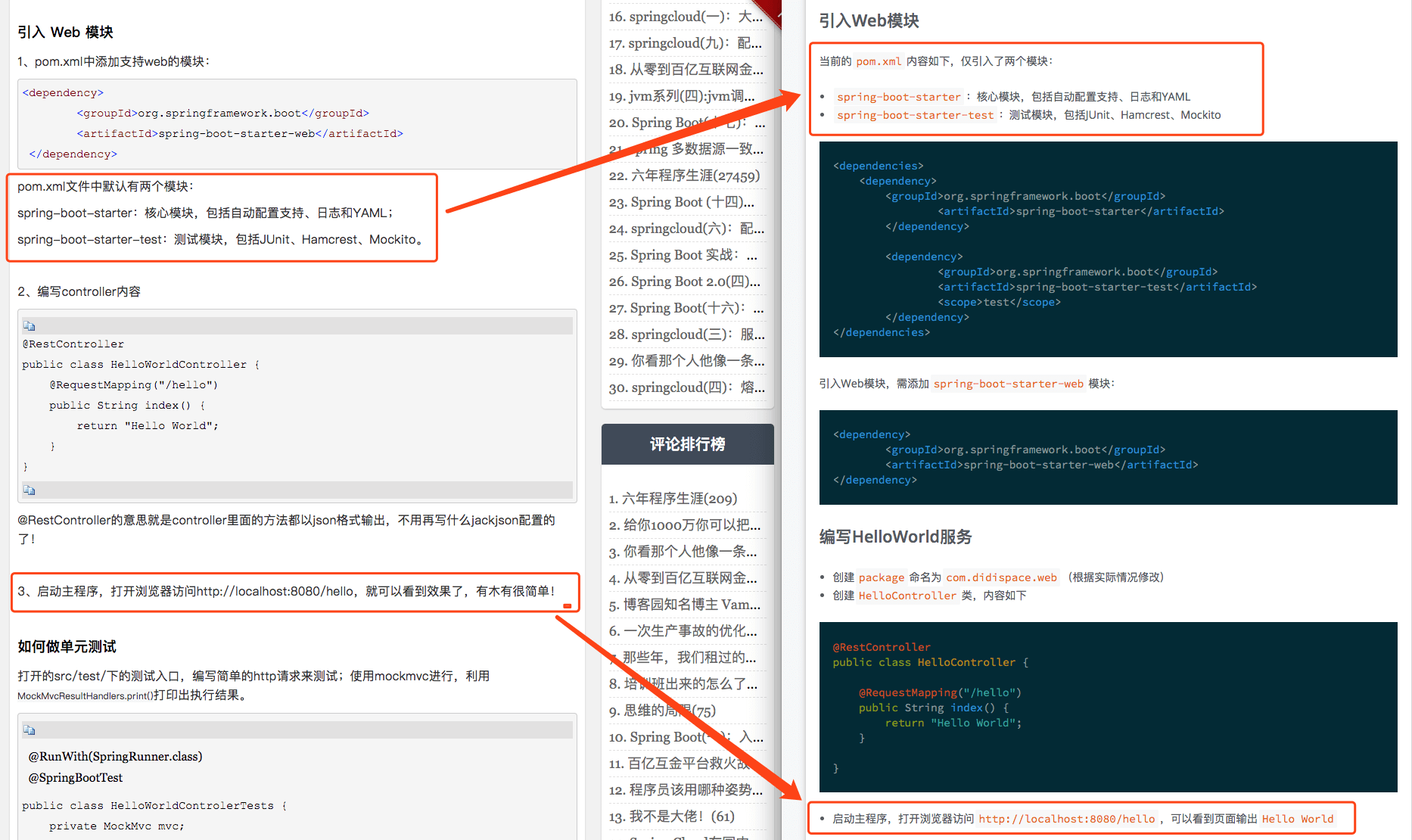This screenshot has height=840, width=1412.
Task: Open comment-ranked post 程序员该用哪种姿势
Action: click(686, 790)
